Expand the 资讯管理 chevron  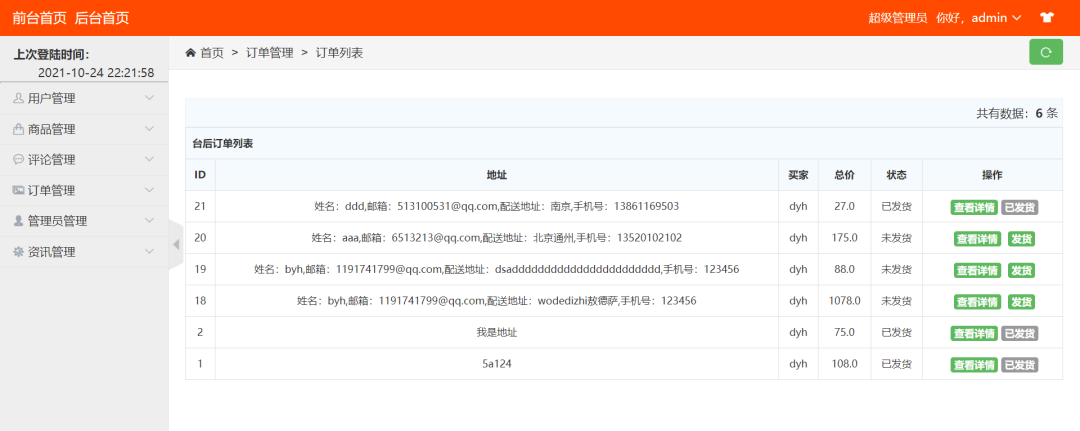click(149, 251)
